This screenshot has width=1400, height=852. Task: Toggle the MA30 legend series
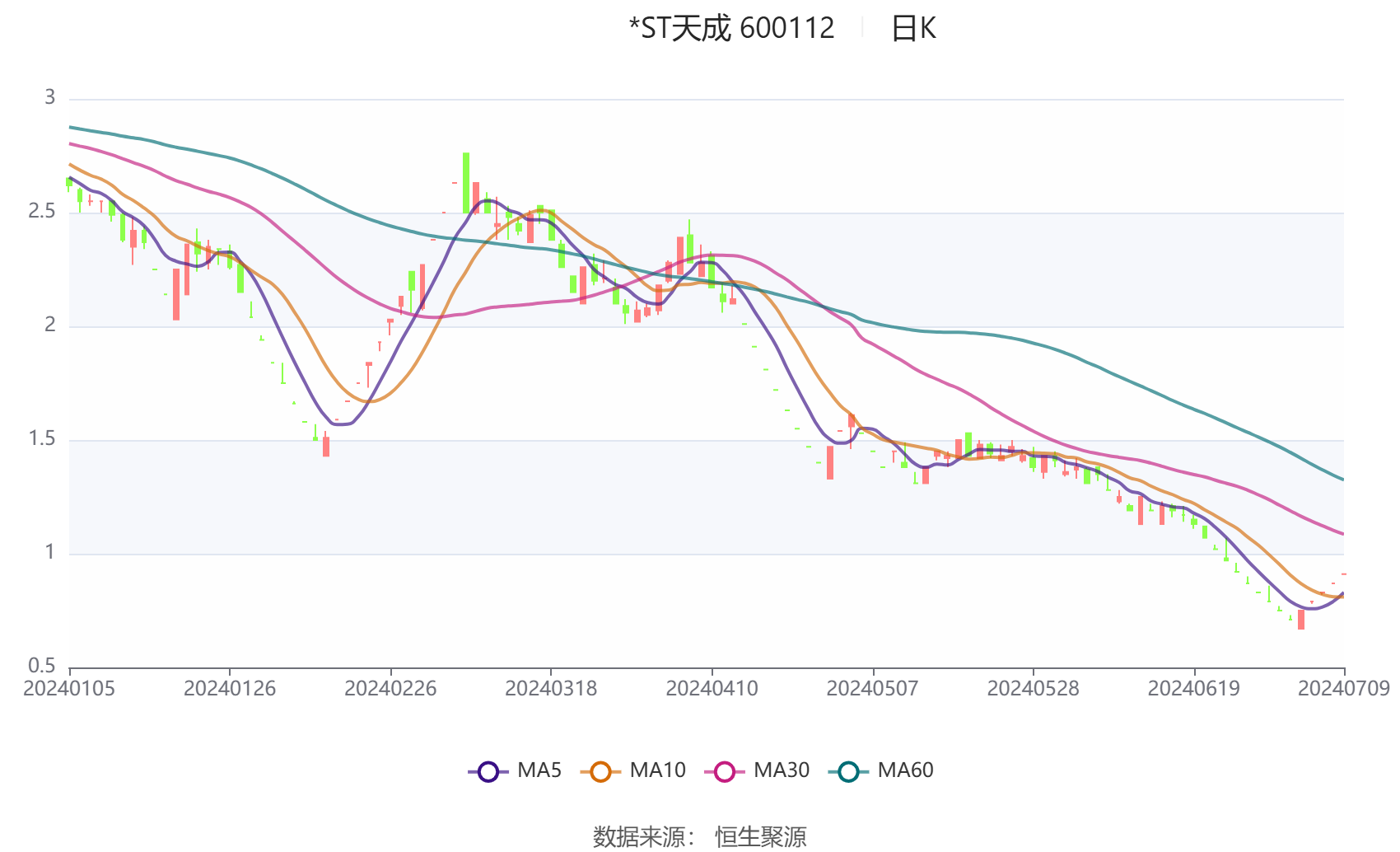point(757,770)
